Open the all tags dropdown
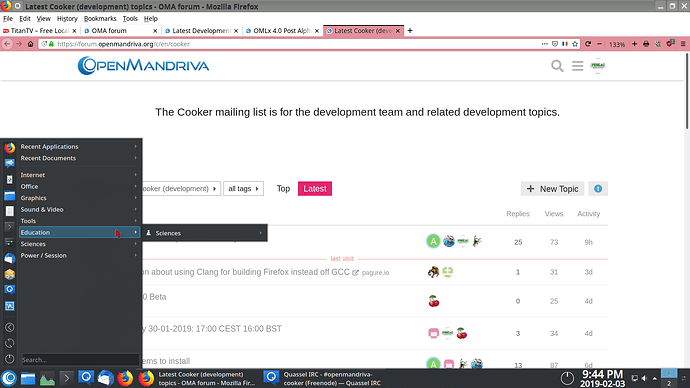The height and width of the screenshot is (388, 690). (243, 189)
